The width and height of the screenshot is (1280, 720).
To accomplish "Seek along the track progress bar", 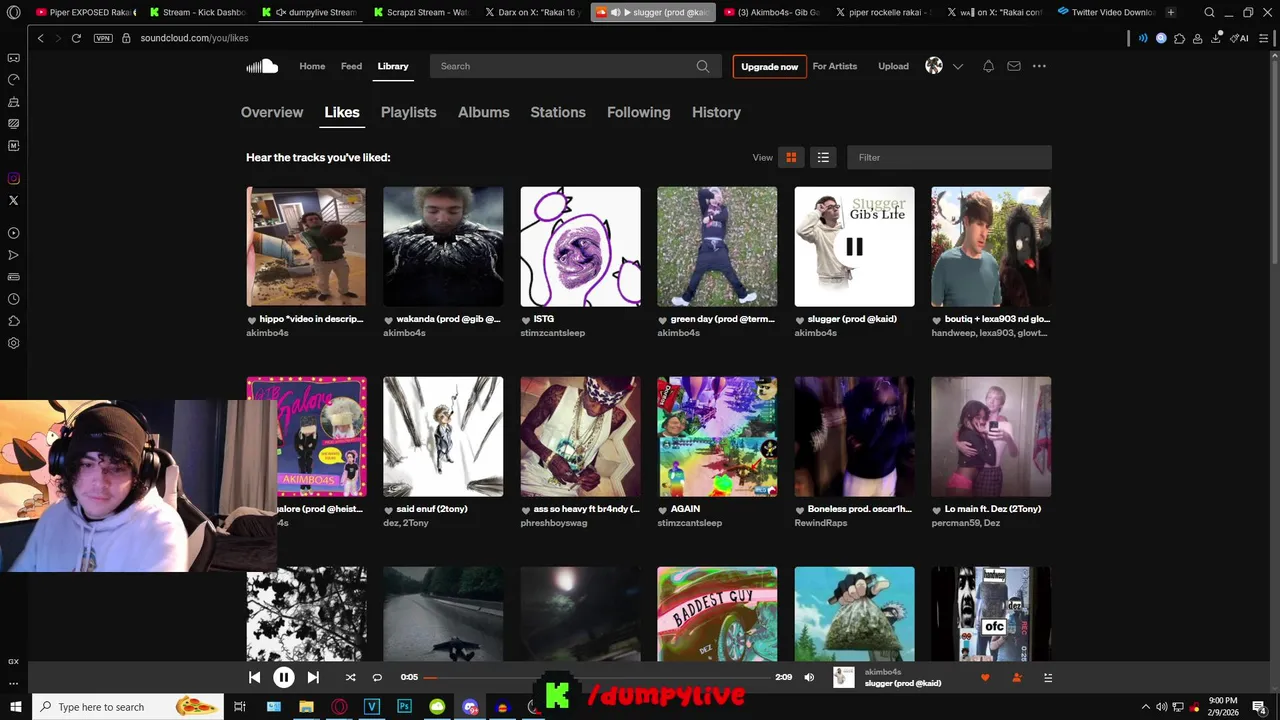I will coord(598,677).
